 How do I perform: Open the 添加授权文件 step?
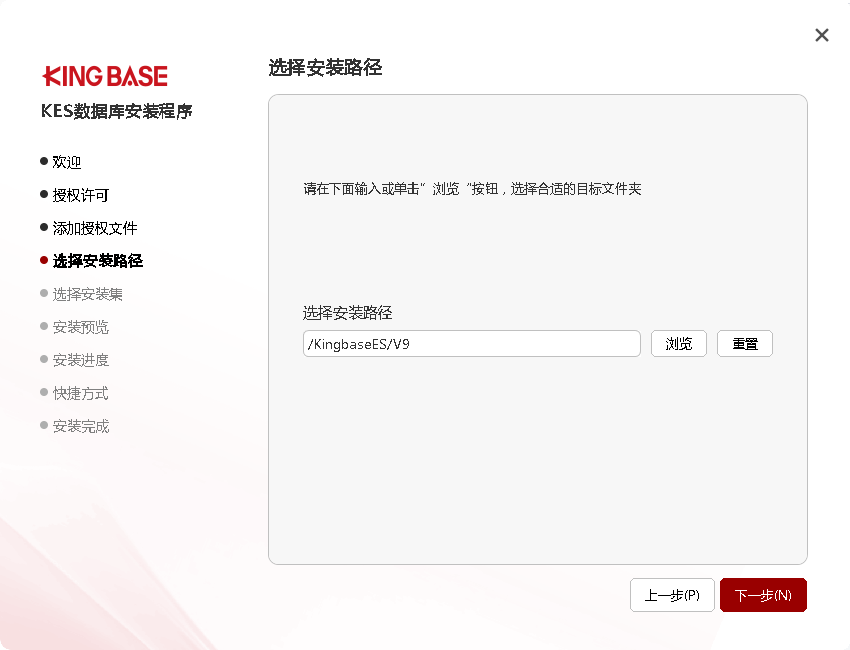95,228
